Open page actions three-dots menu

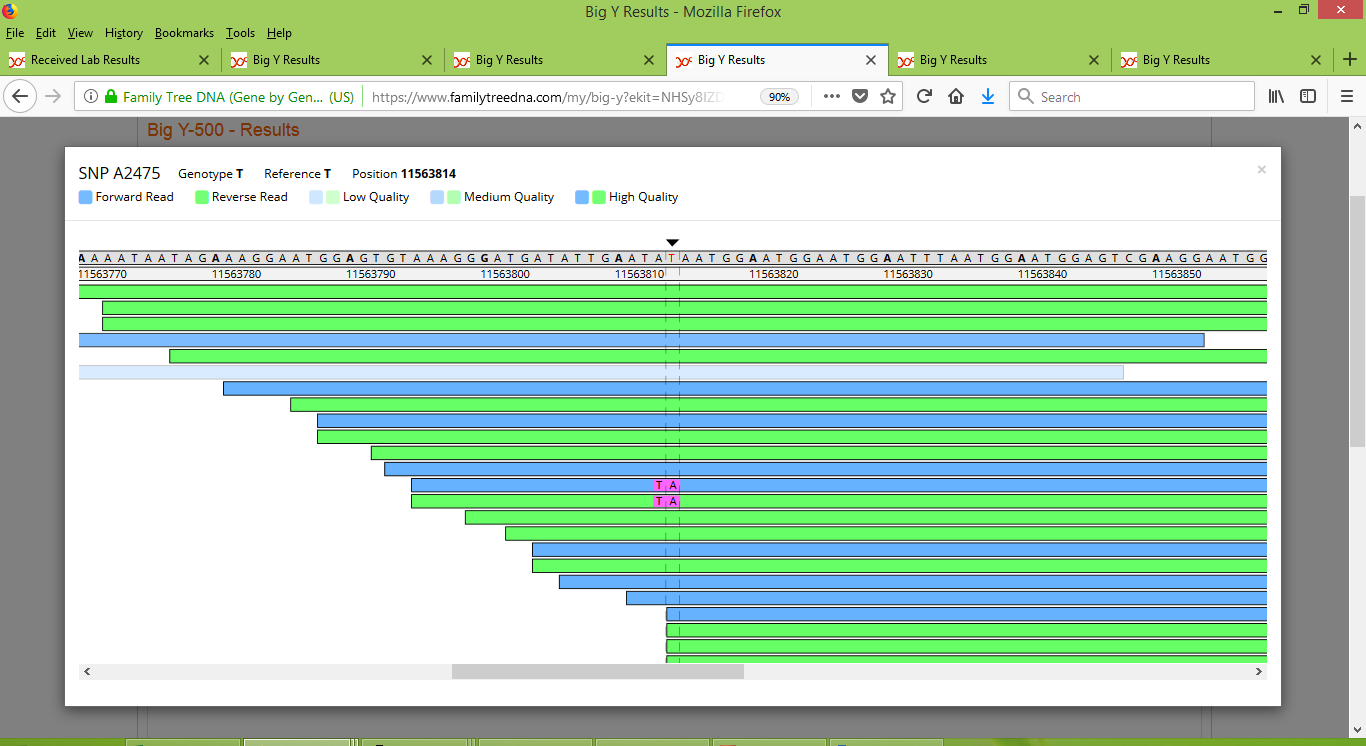[832, 97]
